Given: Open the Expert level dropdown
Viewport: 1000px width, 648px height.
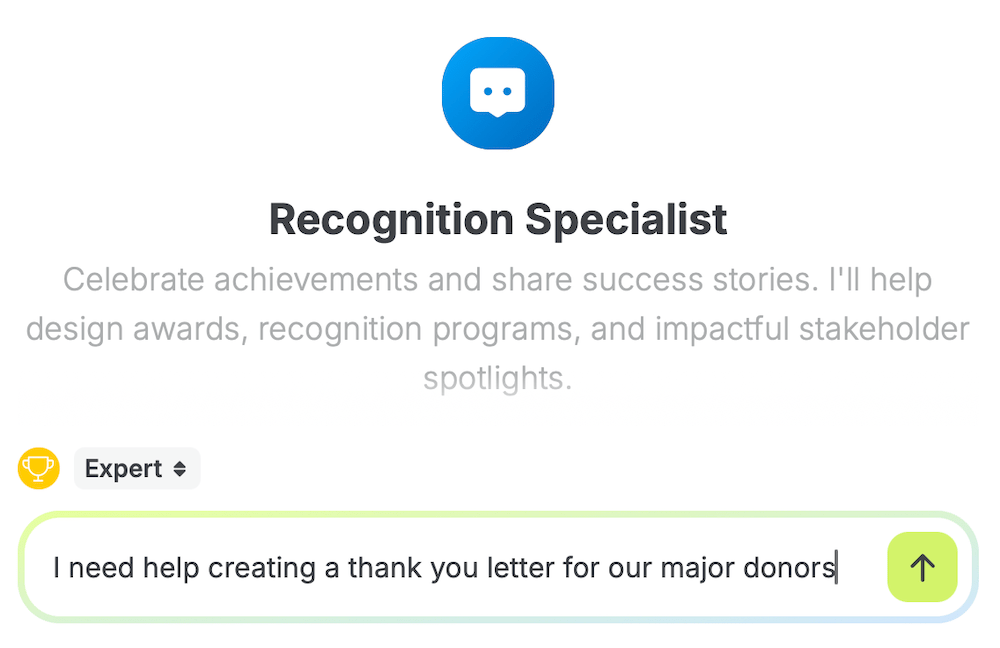Looking at the screenshot, I should point(137,469).
